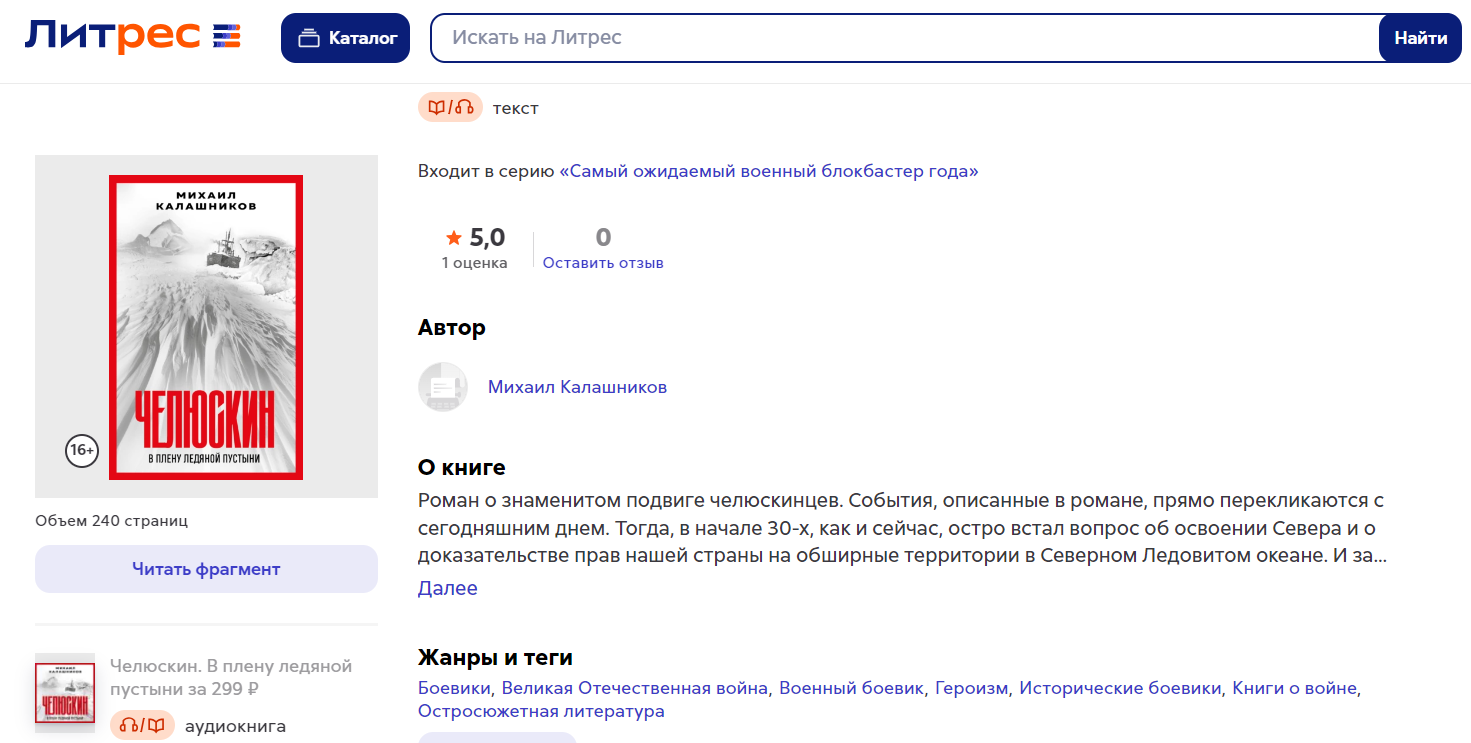Click the small audiobook cover thumbnail
Screen dimensions: 1471x743
[x=65, y=691]
